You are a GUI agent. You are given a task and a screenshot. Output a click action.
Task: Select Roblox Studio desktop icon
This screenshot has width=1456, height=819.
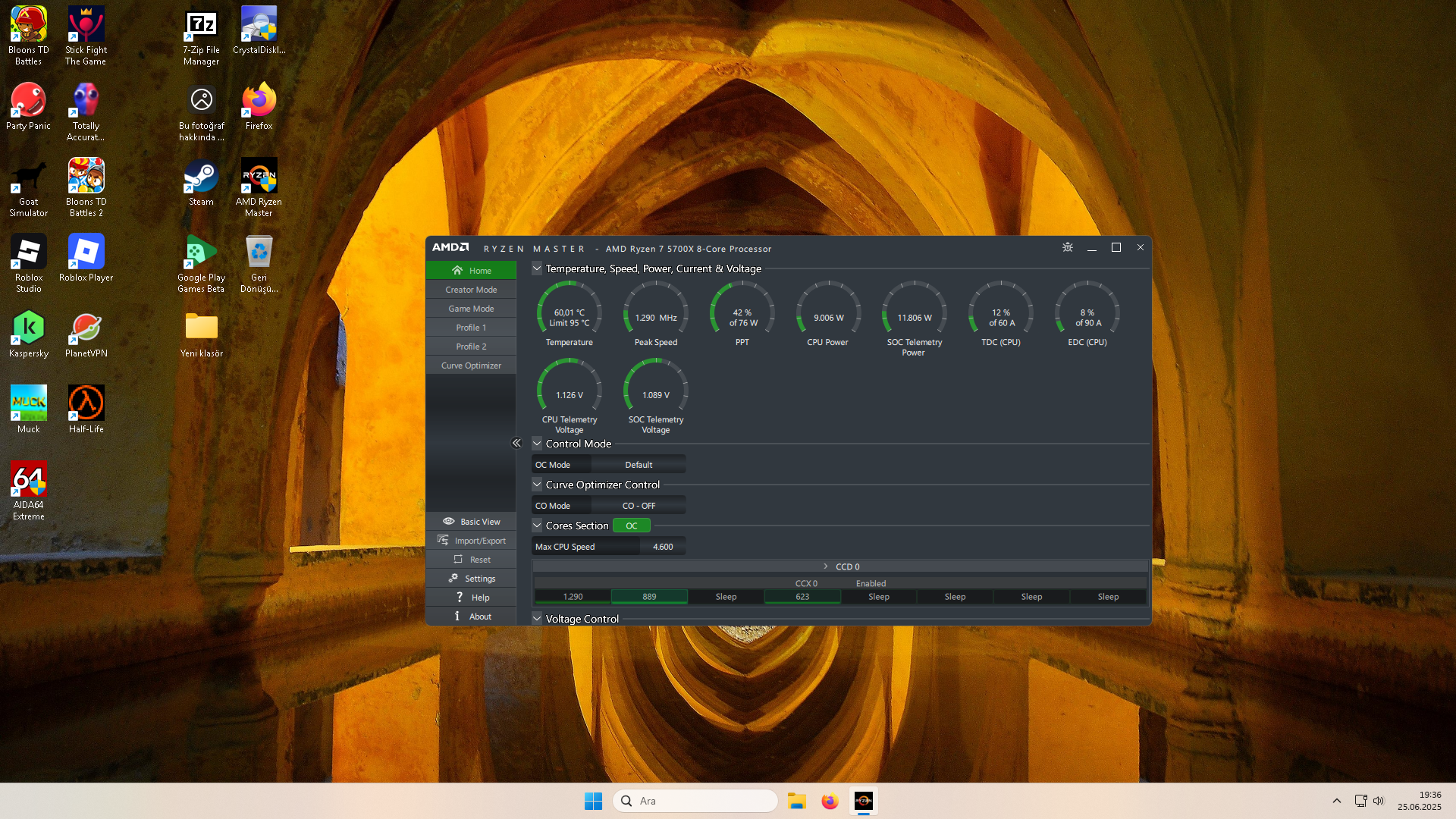click(29, 263)
